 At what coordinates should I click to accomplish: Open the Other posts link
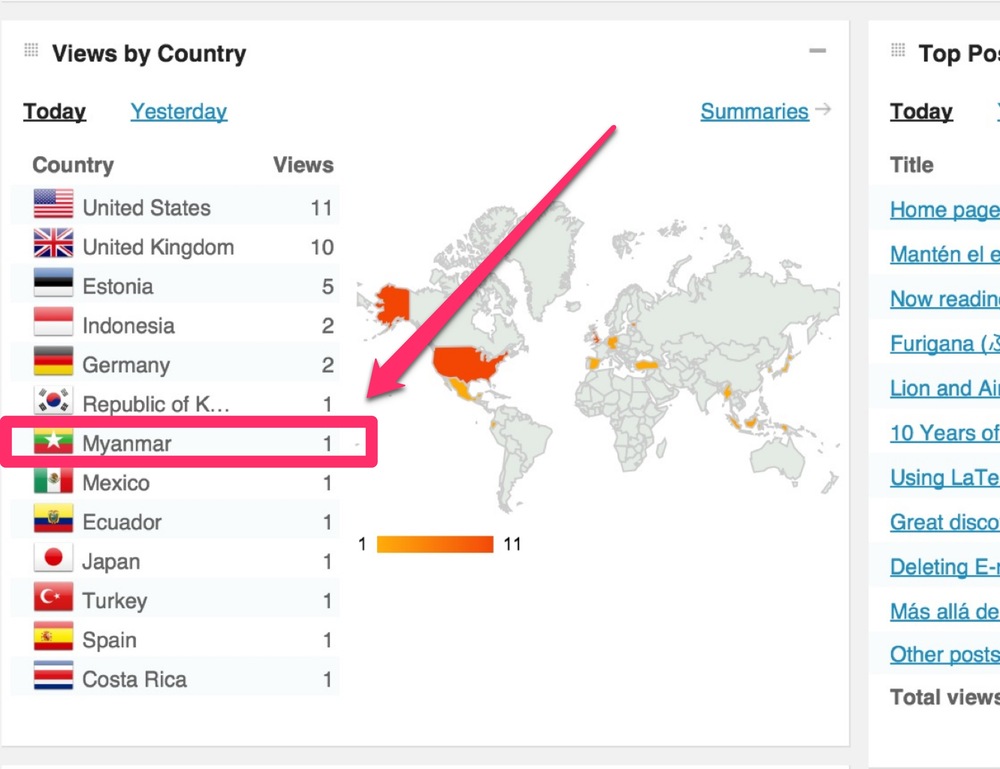coord(944,654)
